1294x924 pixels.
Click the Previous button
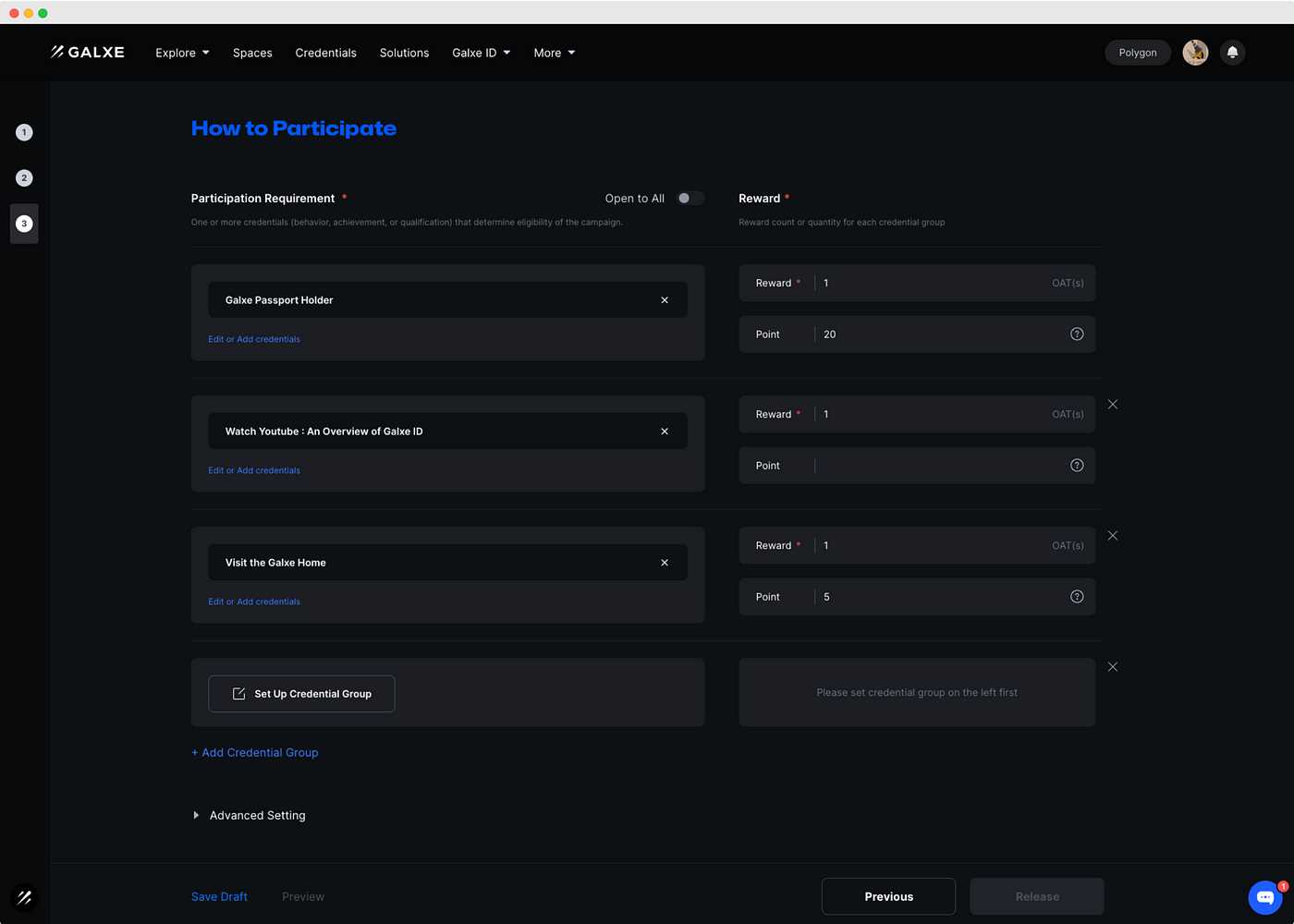(x=888, y=896)
